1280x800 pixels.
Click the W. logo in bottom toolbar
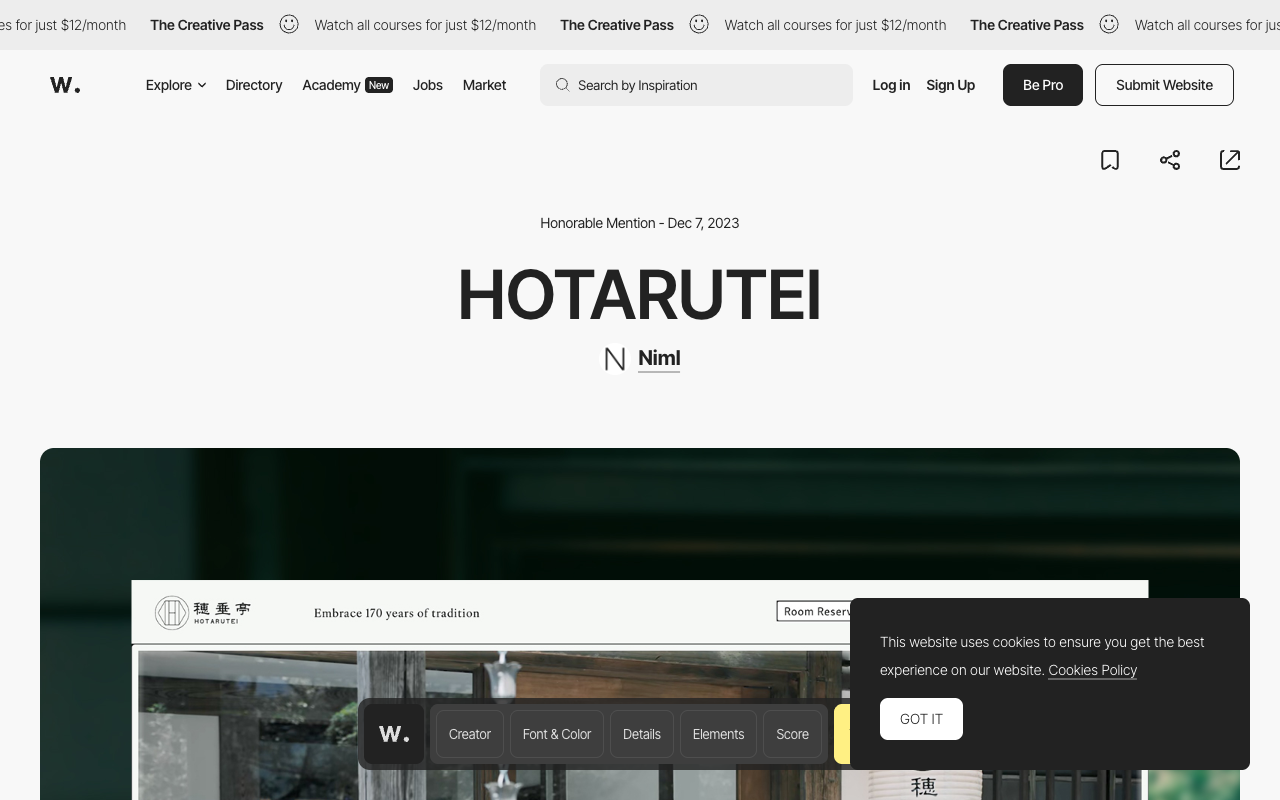[394, 734]
